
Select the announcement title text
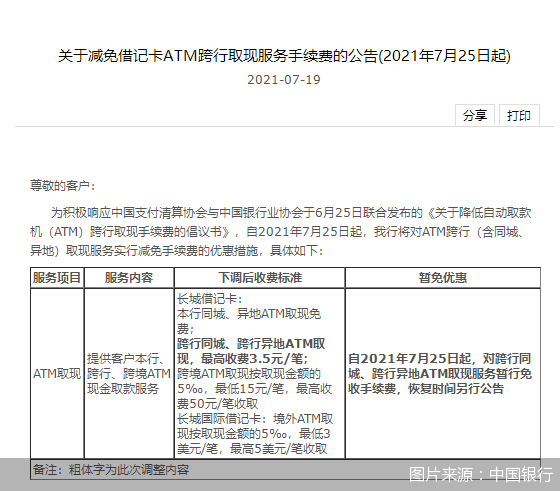click(x=284, y=56)
